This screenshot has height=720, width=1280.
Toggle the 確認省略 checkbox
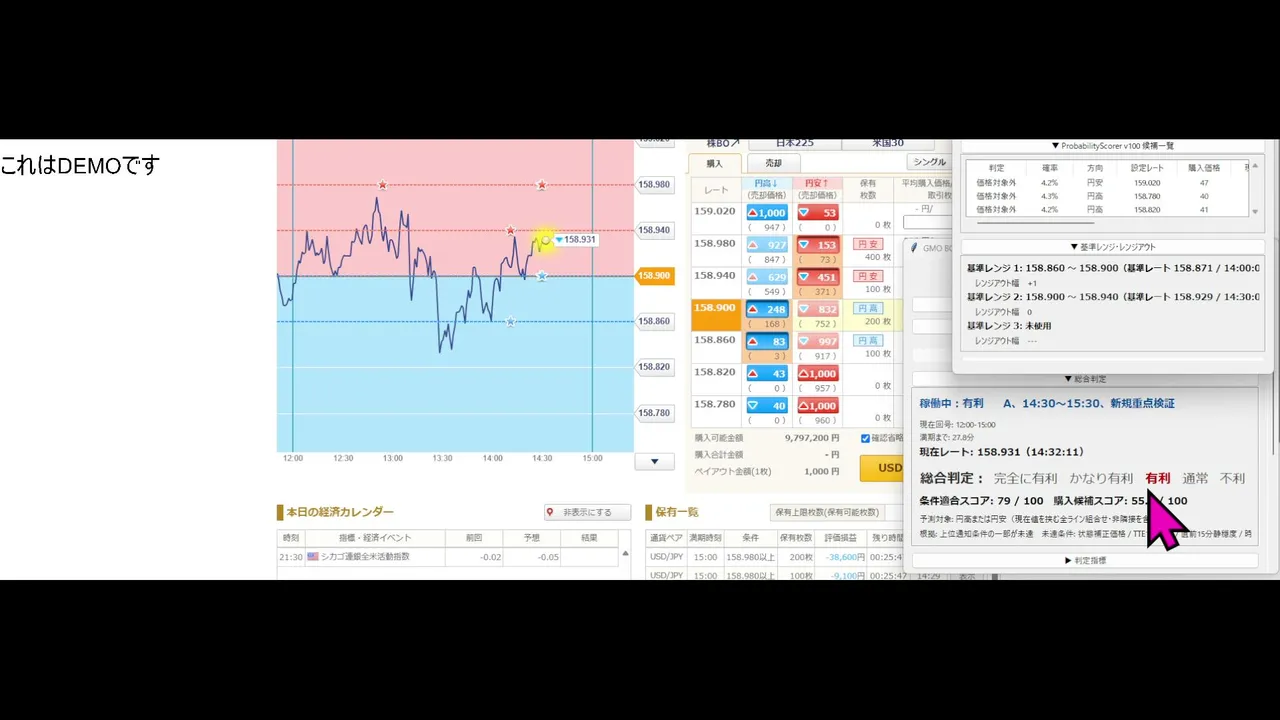point(866,438)
